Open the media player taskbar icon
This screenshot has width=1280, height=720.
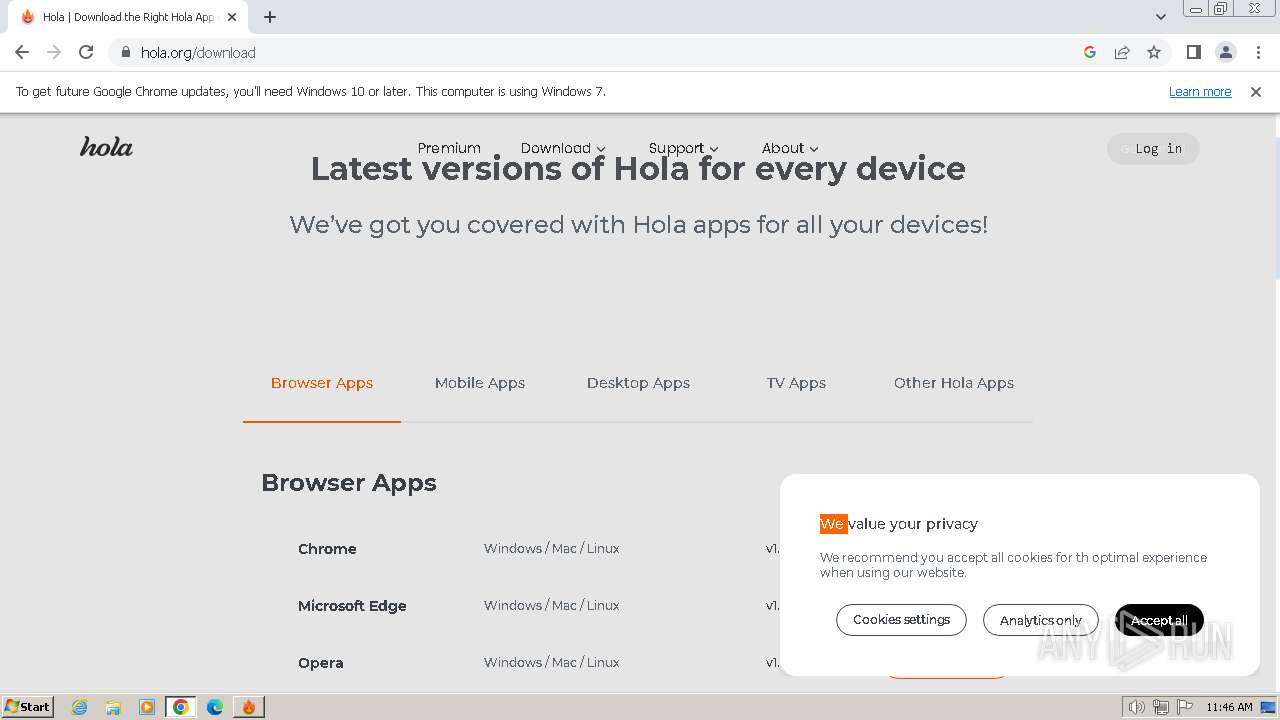click(147, 707)
